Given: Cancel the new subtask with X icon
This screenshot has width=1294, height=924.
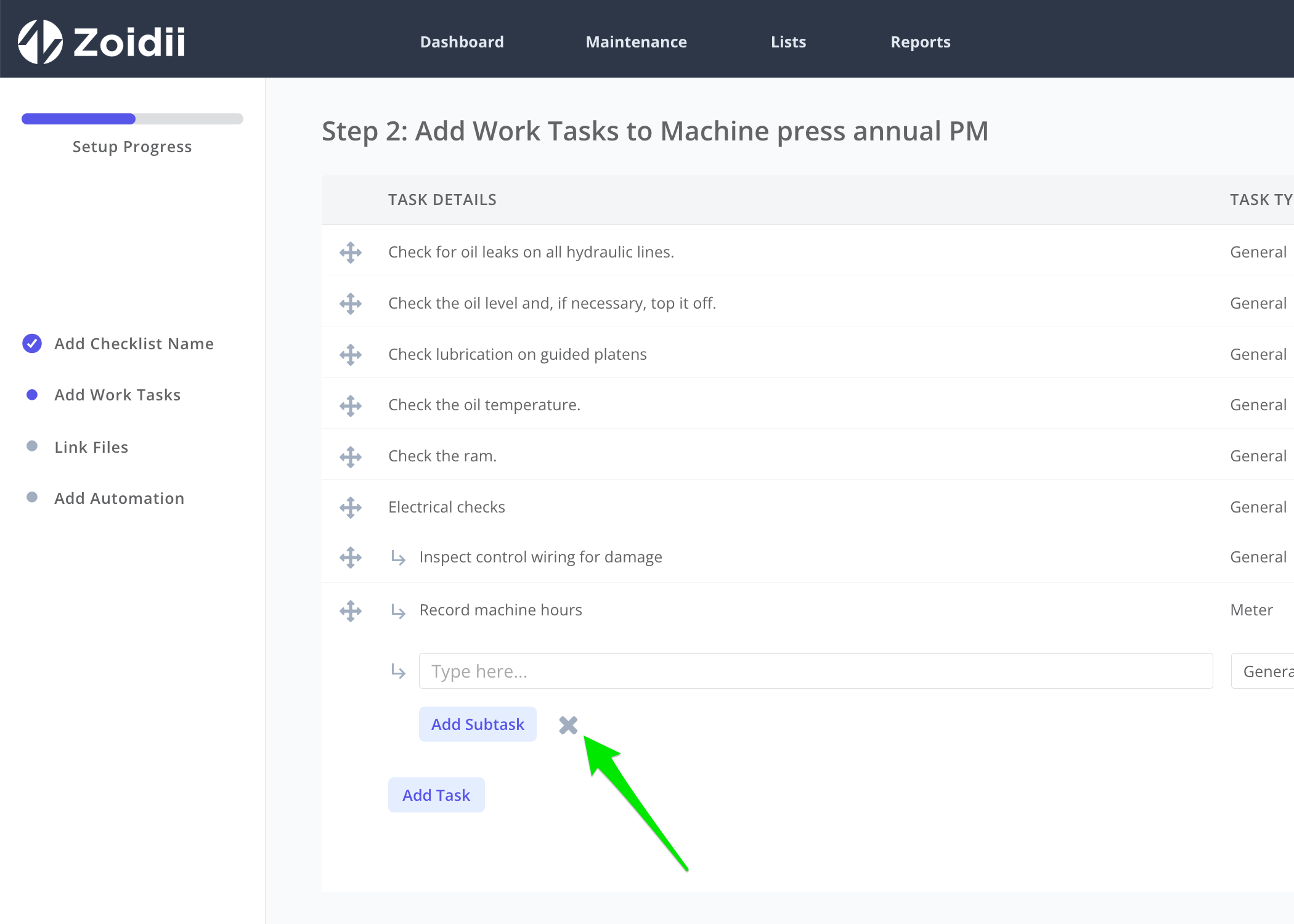Looking at the screenshot, I should click(x=568, y=725).
